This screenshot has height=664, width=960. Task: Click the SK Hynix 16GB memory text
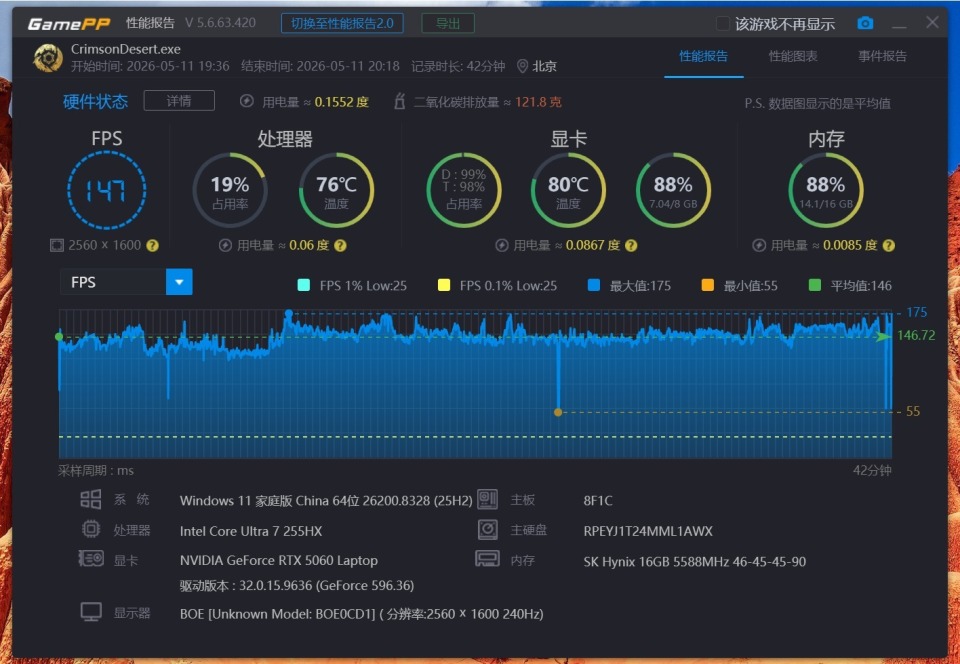coord(695,561)
